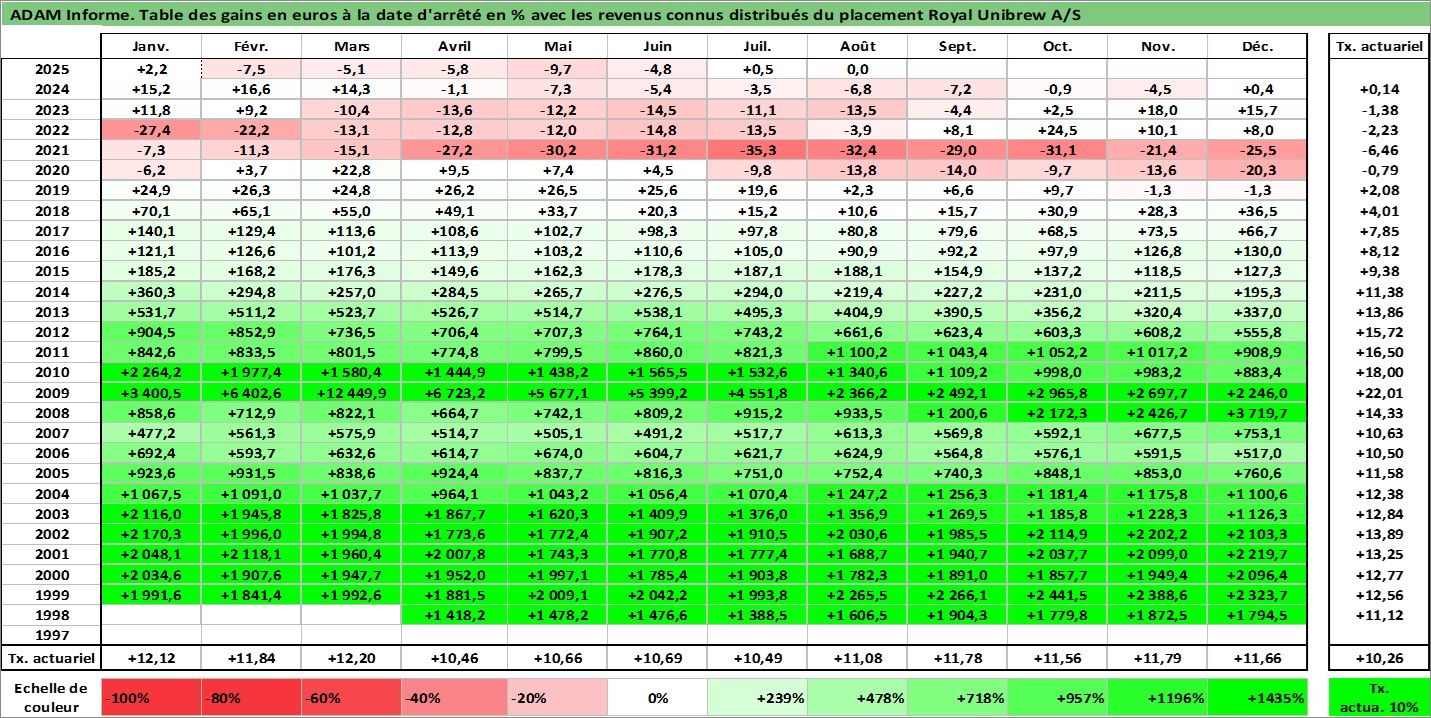Click the +3 719,7 cell in 2008 Déc.
The width and height of the screenshot is (1431, 718).
1258,413
